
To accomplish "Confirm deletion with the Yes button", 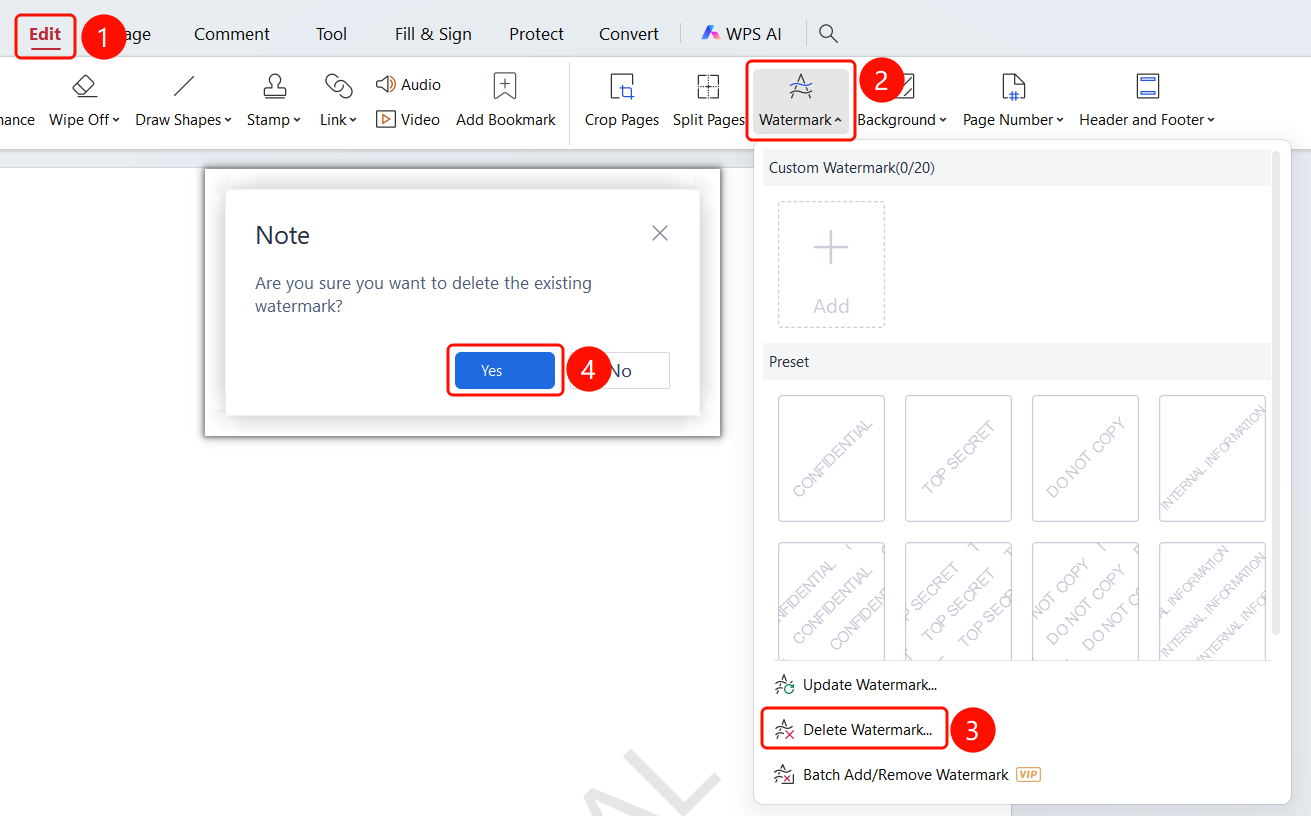I will click(505, 370).
